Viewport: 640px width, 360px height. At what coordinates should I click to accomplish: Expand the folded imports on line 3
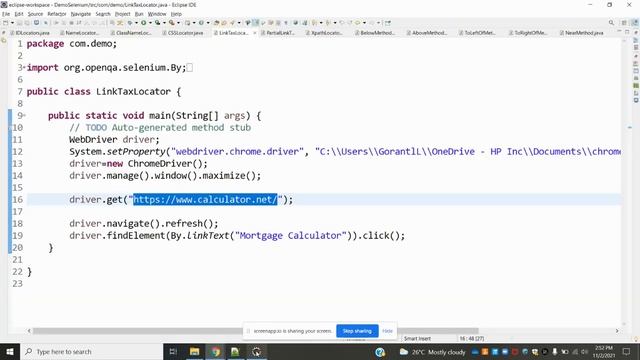(24, 67)
